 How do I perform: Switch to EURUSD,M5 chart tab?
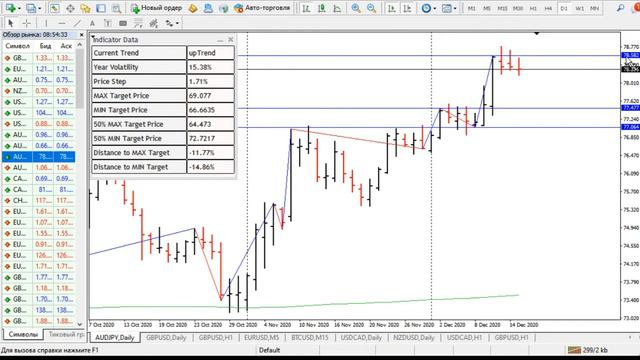[262, 338]
